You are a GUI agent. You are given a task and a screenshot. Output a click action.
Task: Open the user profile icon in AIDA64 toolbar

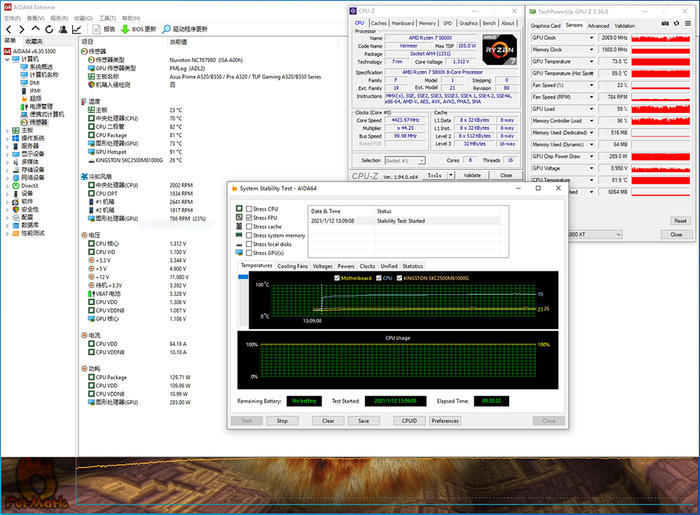pos(63,29)
